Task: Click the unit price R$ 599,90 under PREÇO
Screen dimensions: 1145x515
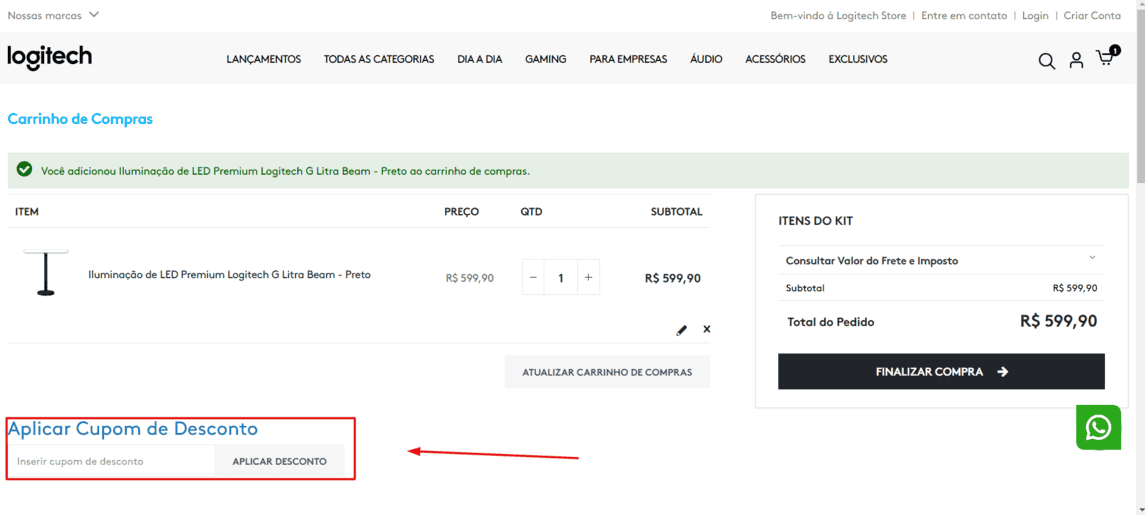Action: coord(470,278)
